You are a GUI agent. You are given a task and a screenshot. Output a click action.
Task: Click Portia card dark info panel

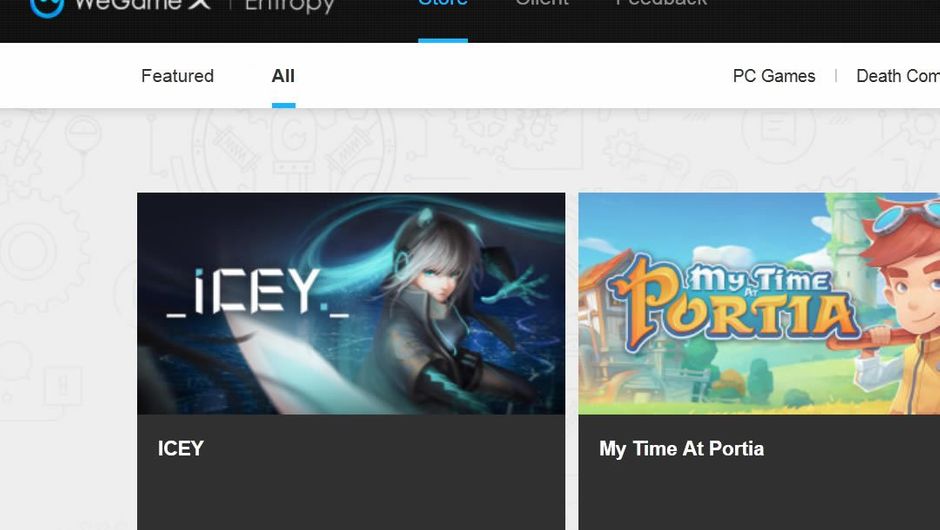759,472
